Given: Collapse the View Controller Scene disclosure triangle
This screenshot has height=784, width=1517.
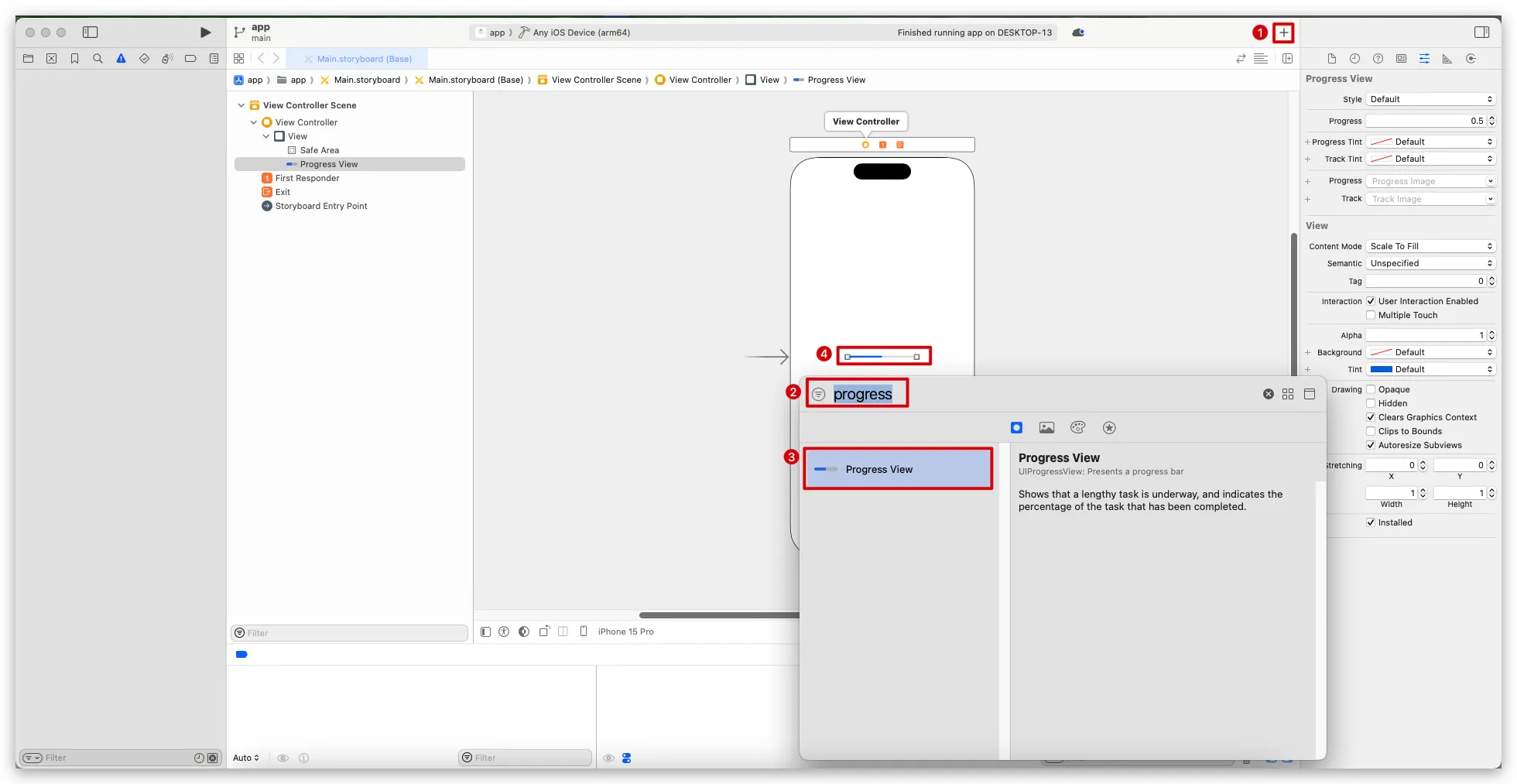Looking at the screenshot, I should coord(241,105).
